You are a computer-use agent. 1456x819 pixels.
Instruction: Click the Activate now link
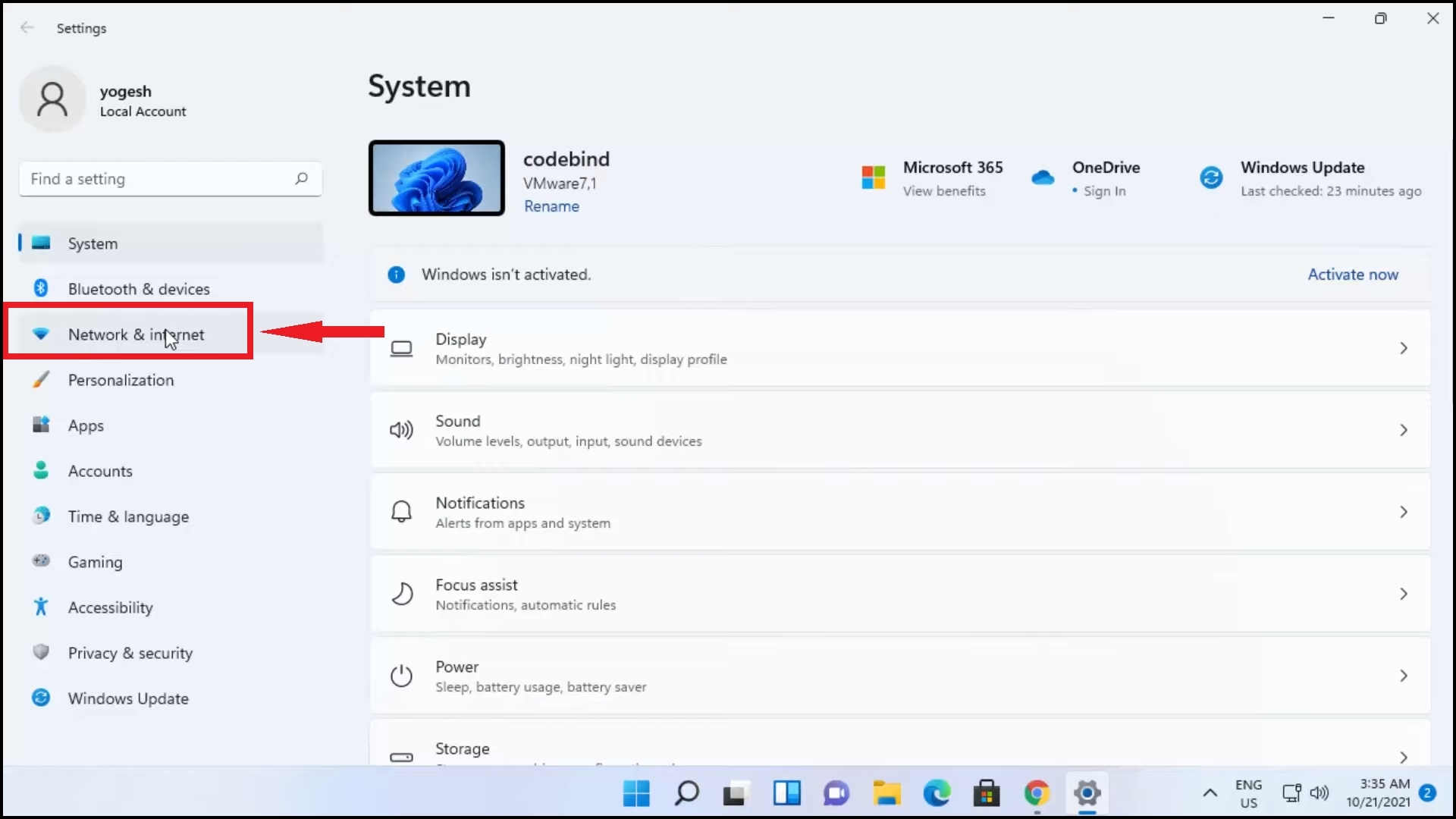1352,275
